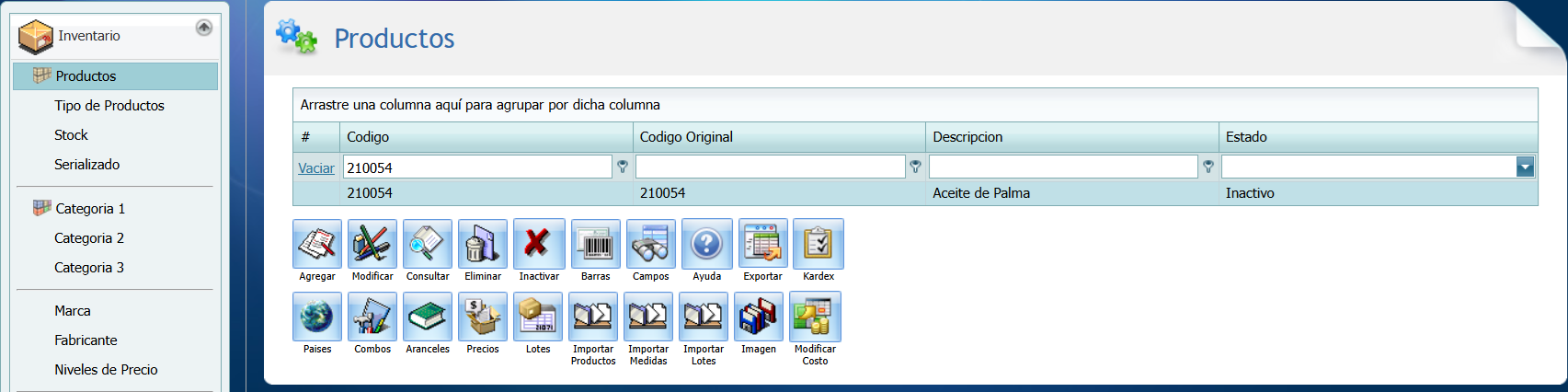Open Codigo column filter funnel

click(x=623, y=167)
